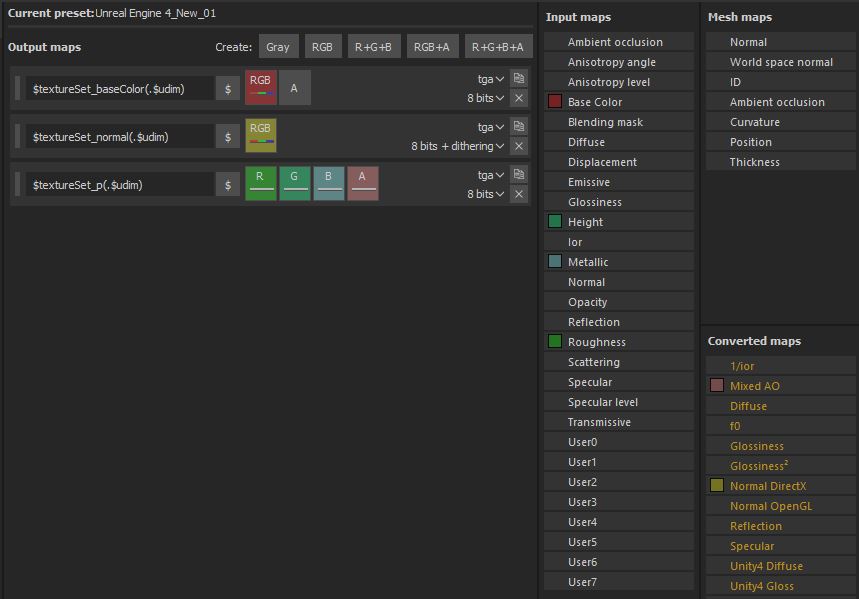Select Height input map
The width and height of the screenshot is (859, 599).
(619, 222)
